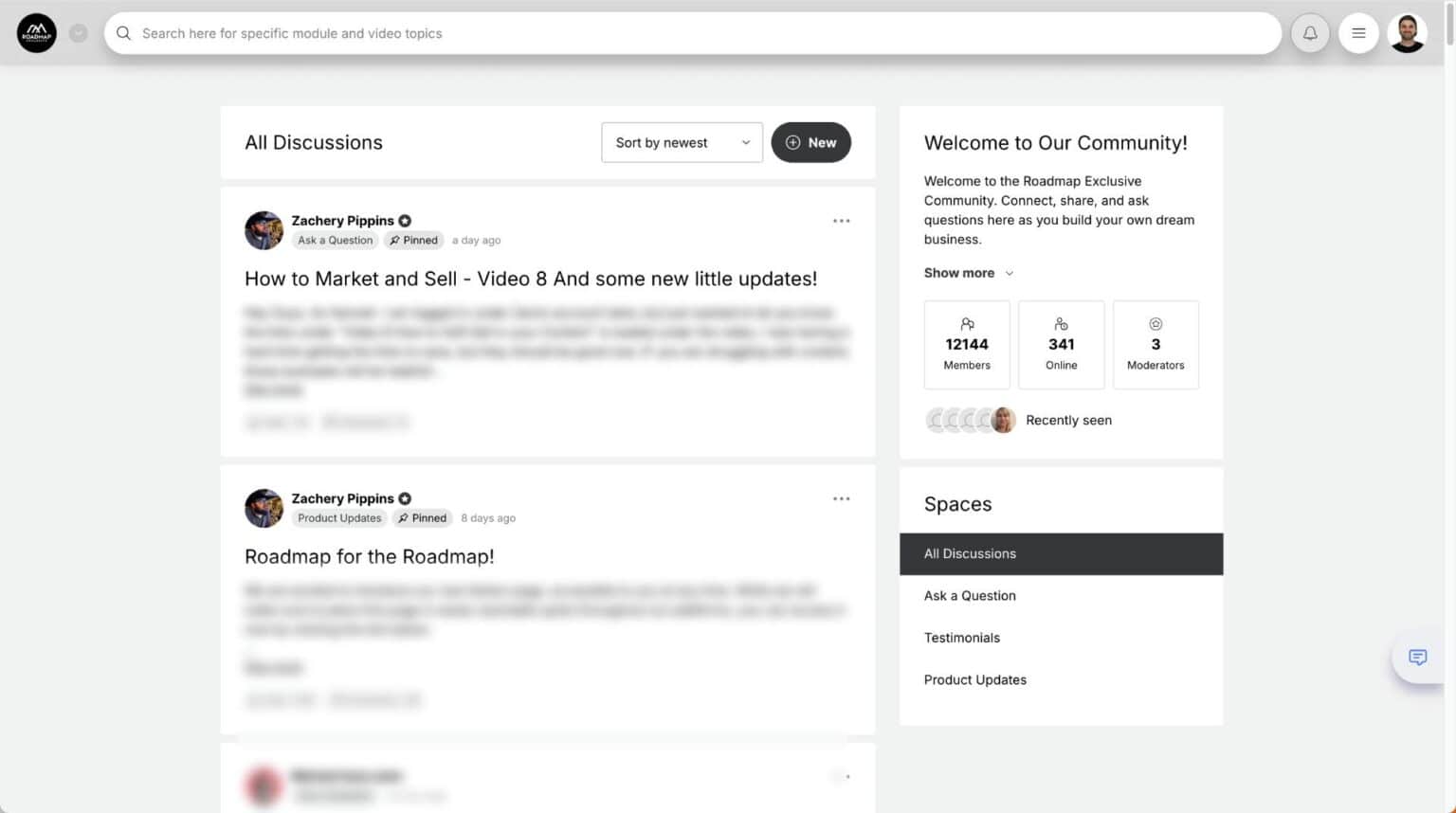The width and height of the screenshot is (1456, 813).
Task: Click the New discussion button
Action: click(810, 142)
